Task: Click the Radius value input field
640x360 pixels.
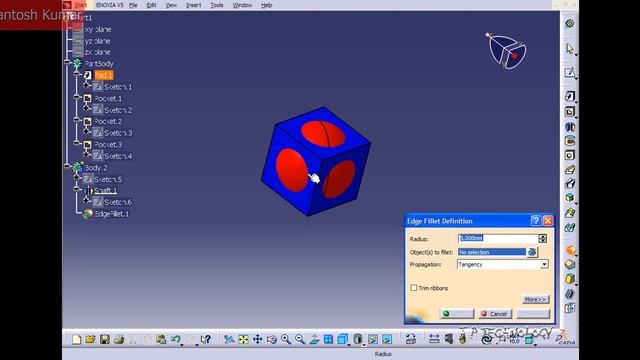Action: click(498, 238)
